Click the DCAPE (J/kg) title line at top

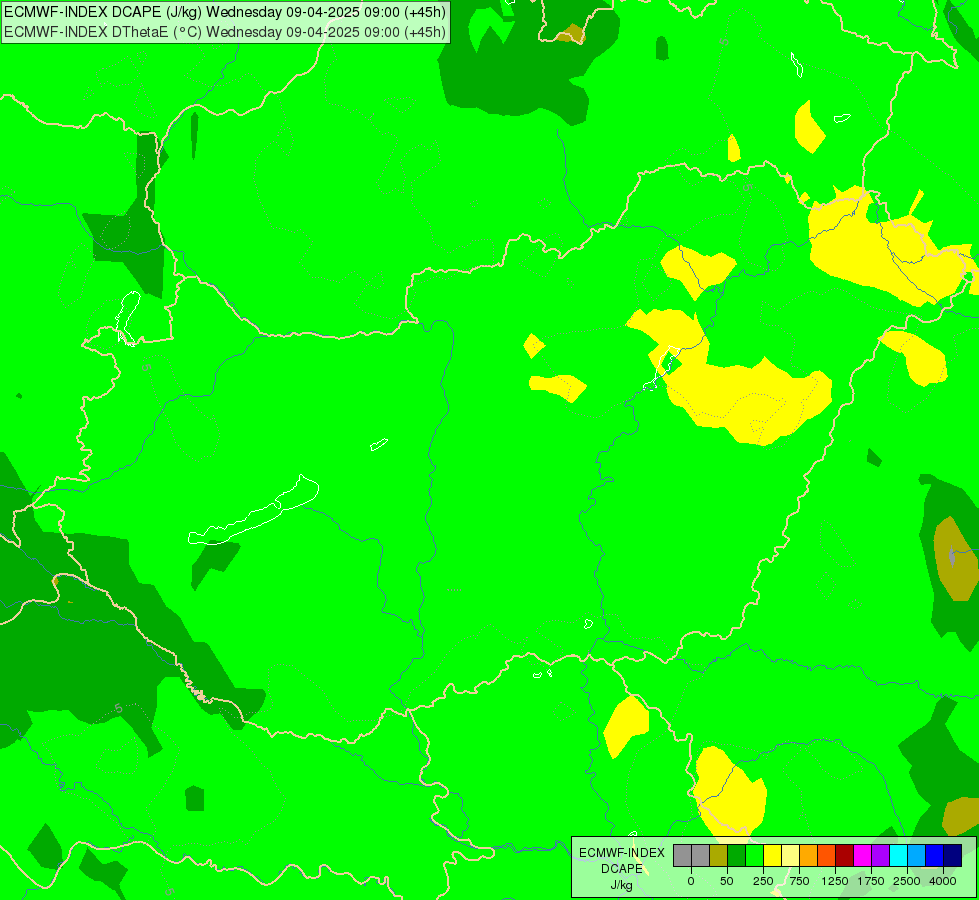point(225,12)
